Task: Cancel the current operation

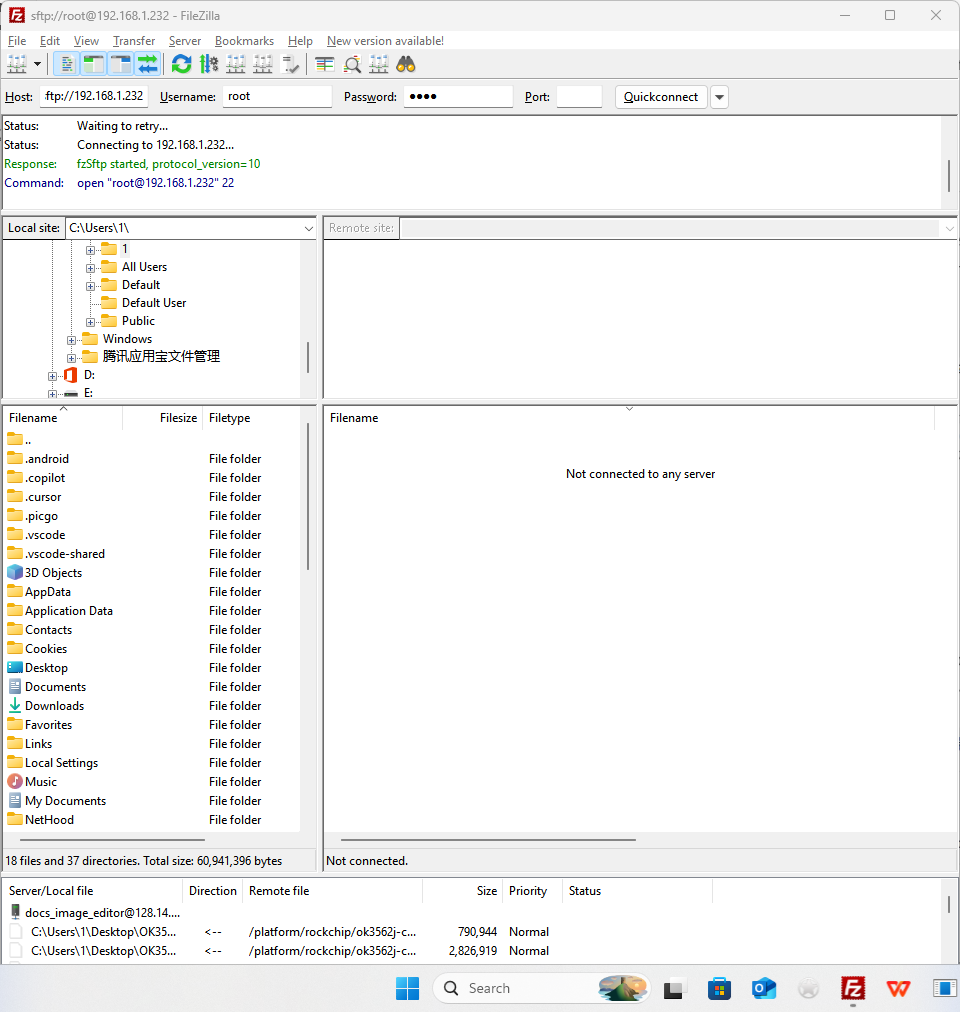Action: (x=236, y=65)
